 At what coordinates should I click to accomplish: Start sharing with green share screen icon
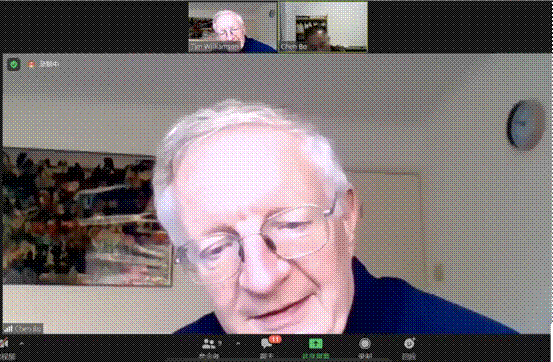(x=316, y=343)
